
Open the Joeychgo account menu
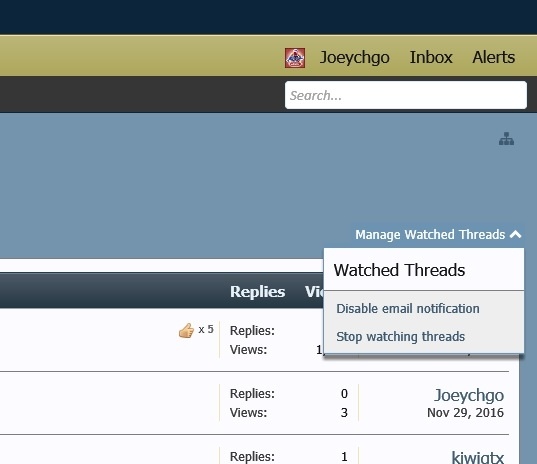coord(354,57)
